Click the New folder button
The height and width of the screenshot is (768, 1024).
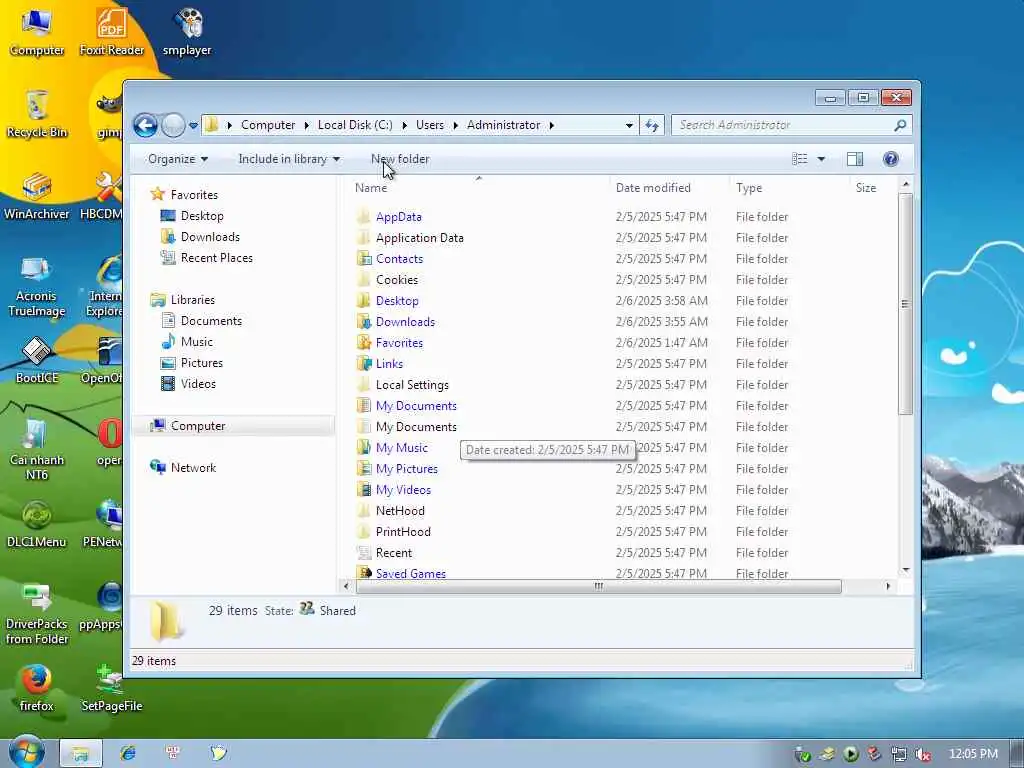[x=400, y=159]
